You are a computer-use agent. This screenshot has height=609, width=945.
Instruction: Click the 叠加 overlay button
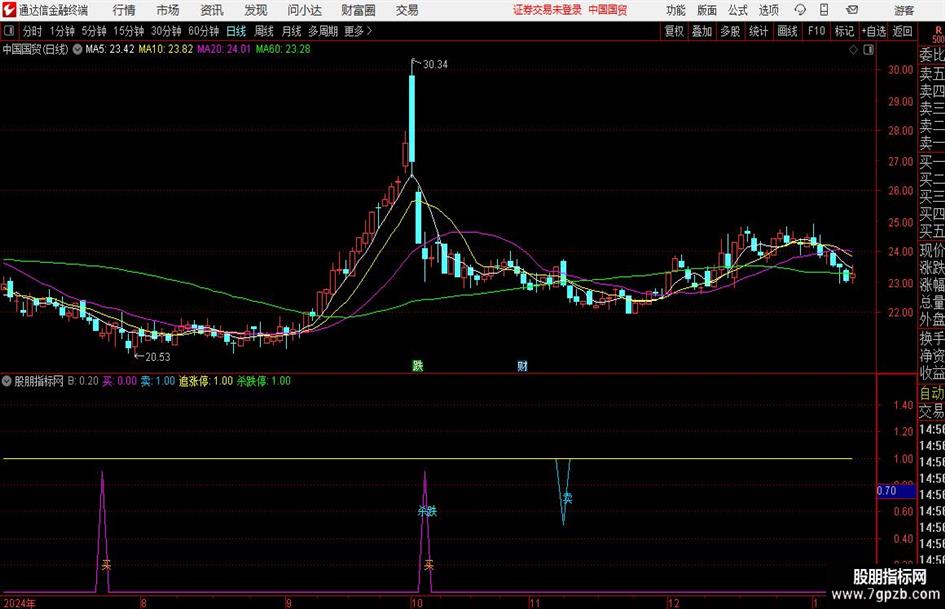tap(702, 31)
